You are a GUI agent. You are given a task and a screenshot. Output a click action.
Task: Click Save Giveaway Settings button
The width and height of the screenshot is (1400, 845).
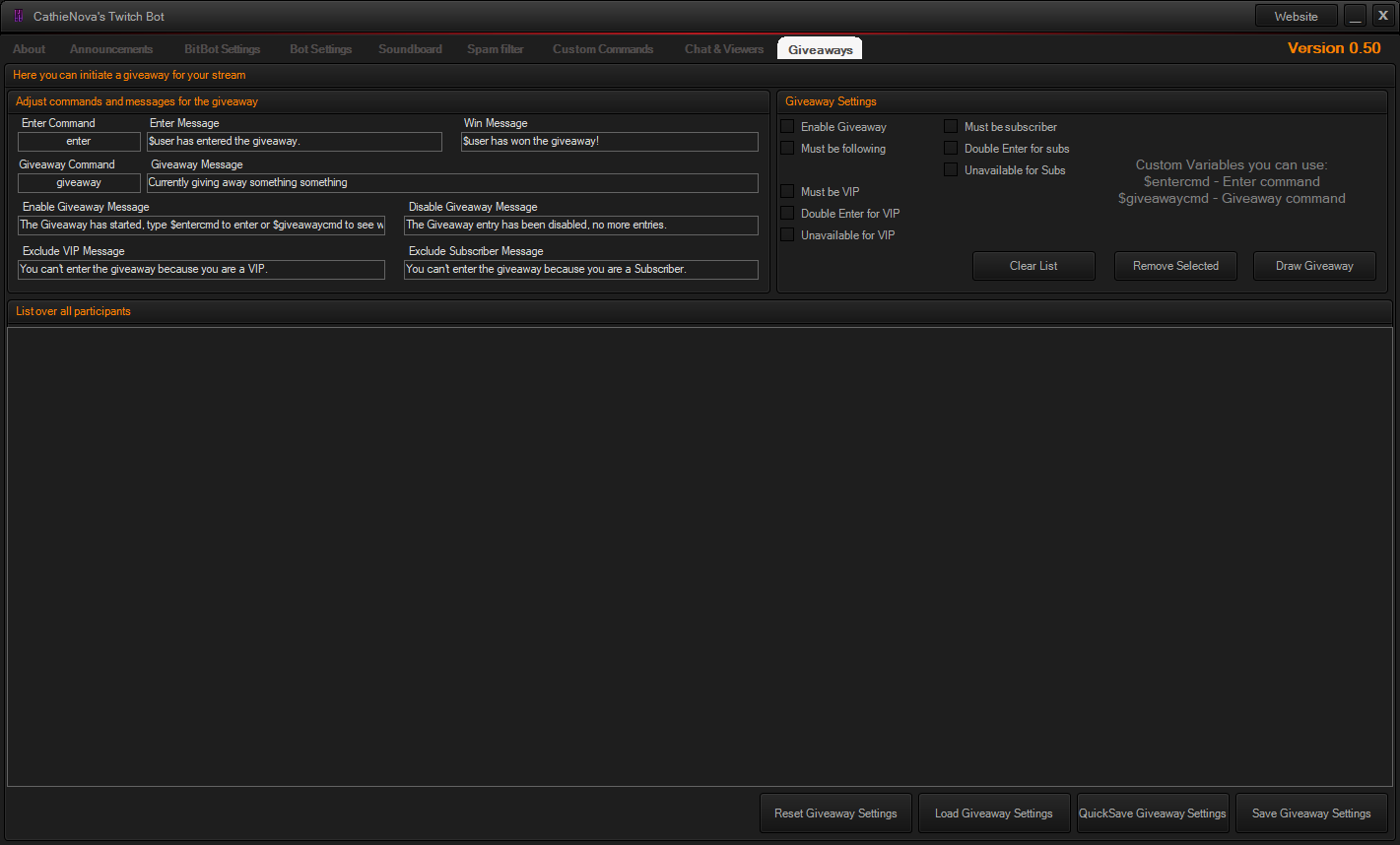[x=1311, y=813]
